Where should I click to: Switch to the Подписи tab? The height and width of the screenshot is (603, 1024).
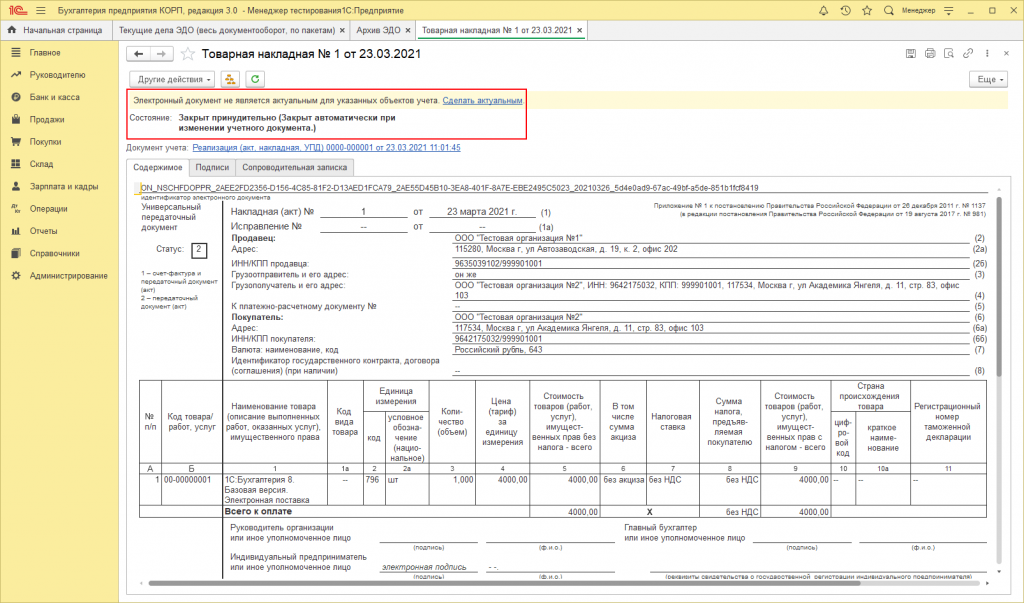coord(212,167)
